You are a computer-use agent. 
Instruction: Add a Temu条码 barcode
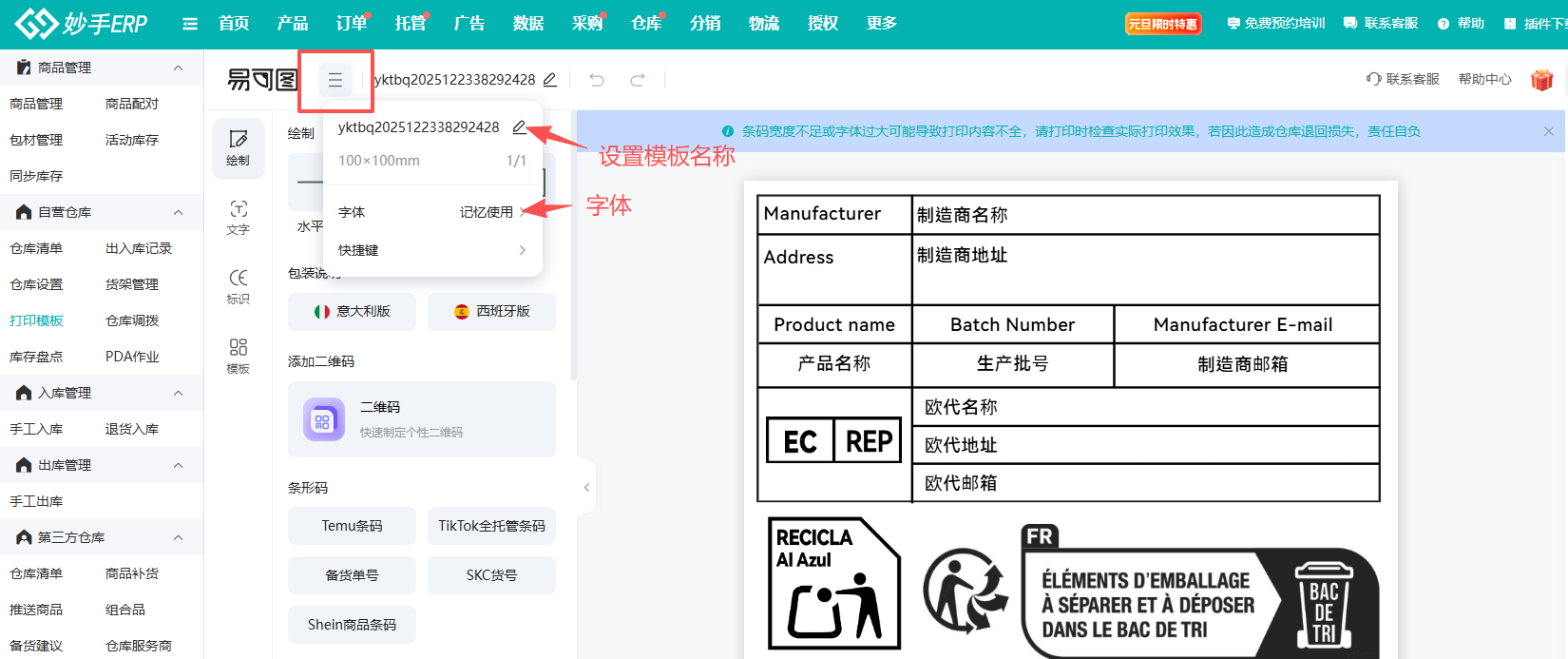[x=352, y=526]
